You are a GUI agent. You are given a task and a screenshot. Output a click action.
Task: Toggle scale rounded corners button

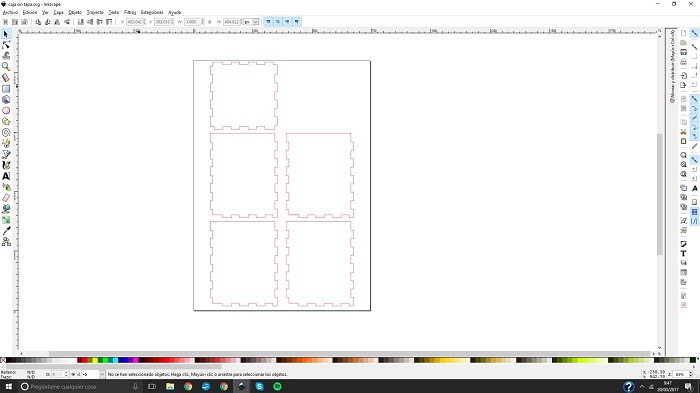277,21
